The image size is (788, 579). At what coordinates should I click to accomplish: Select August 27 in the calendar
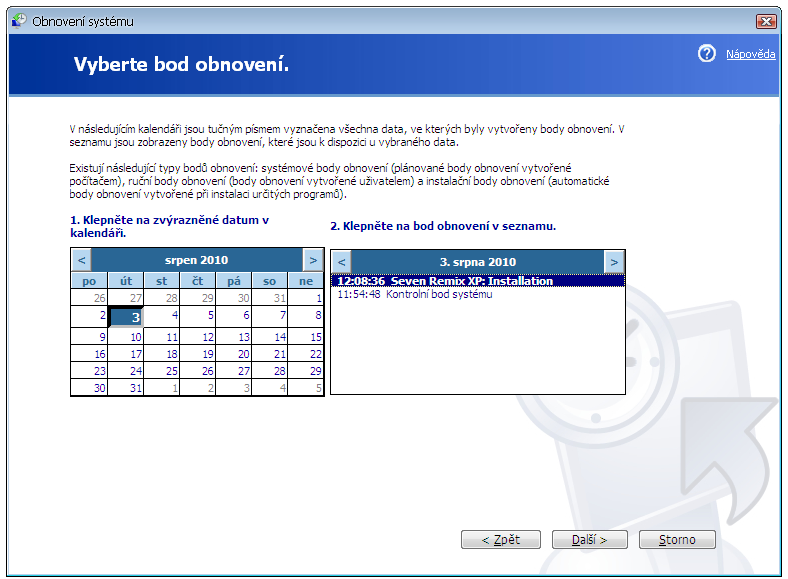pyautogui.click(x=234, y=370)
